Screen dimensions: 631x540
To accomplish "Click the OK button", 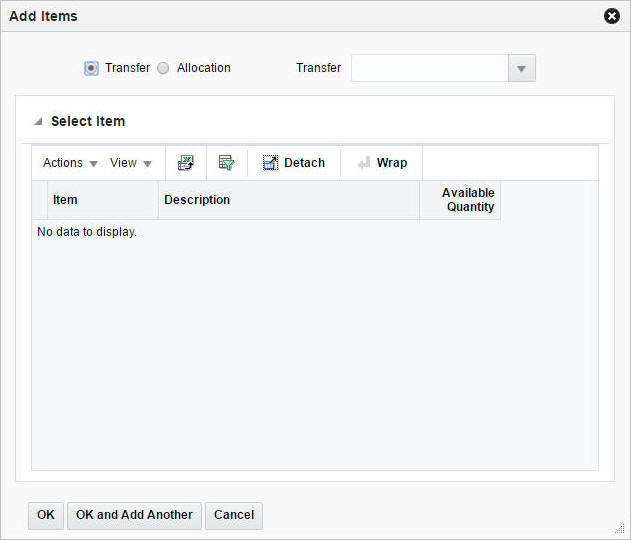I will point(46,515).
